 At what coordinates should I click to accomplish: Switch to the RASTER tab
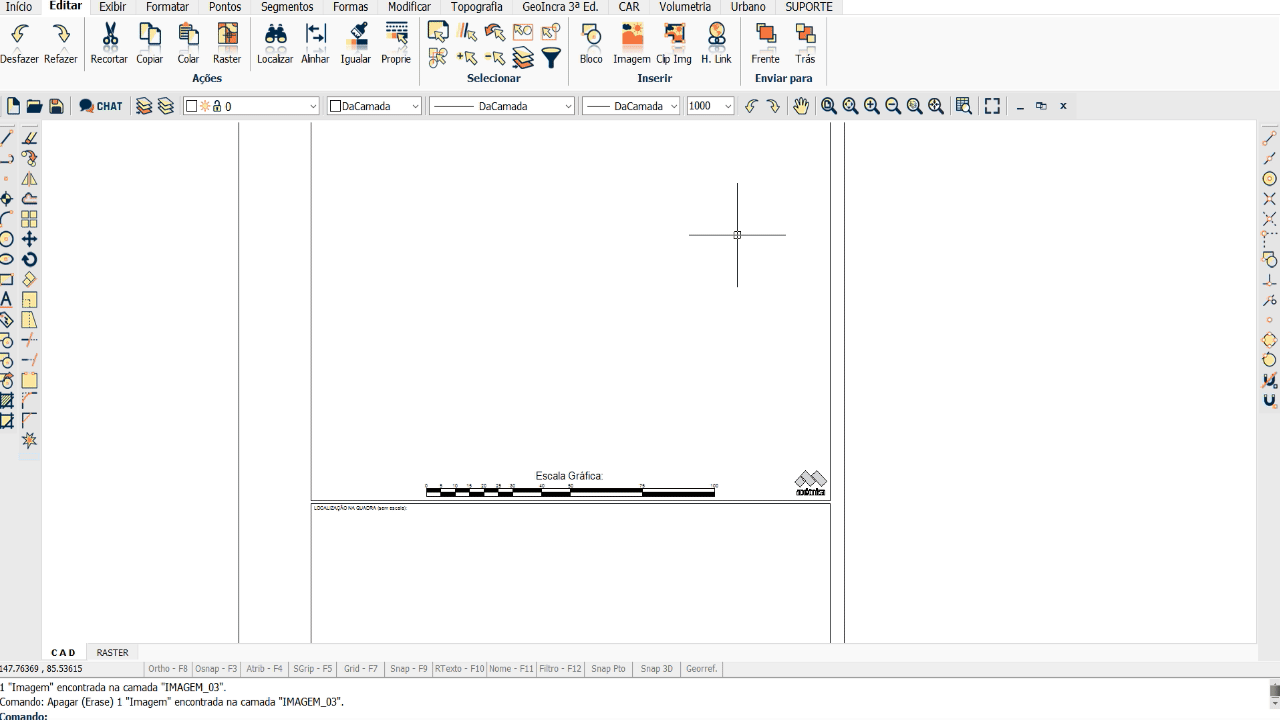112,653
